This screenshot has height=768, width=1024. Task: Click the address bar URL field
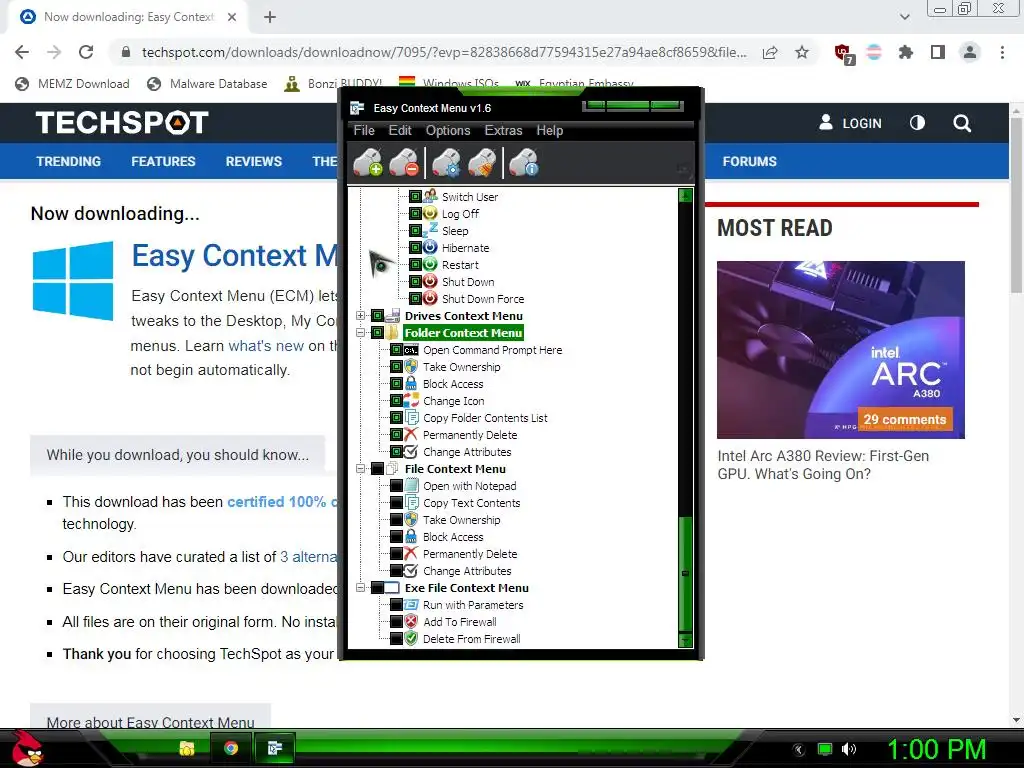[x=443, y=52]
